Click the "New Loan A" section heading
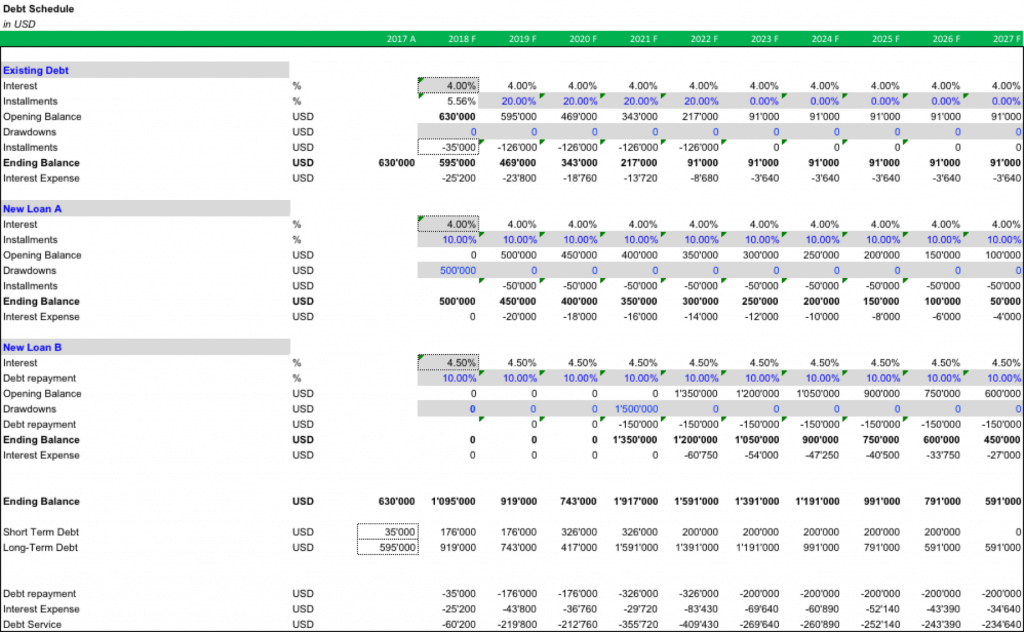 tap(32, 209)
